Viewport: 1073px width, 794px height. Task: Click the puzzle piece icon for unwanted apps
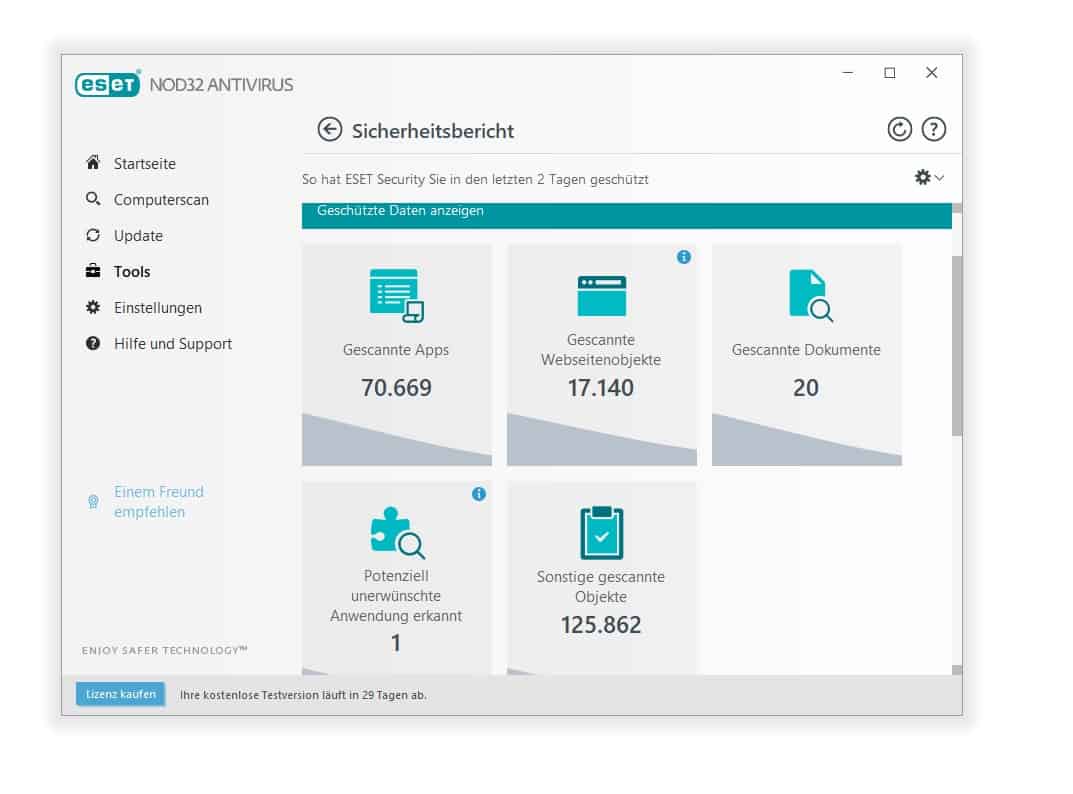point(397,533)
